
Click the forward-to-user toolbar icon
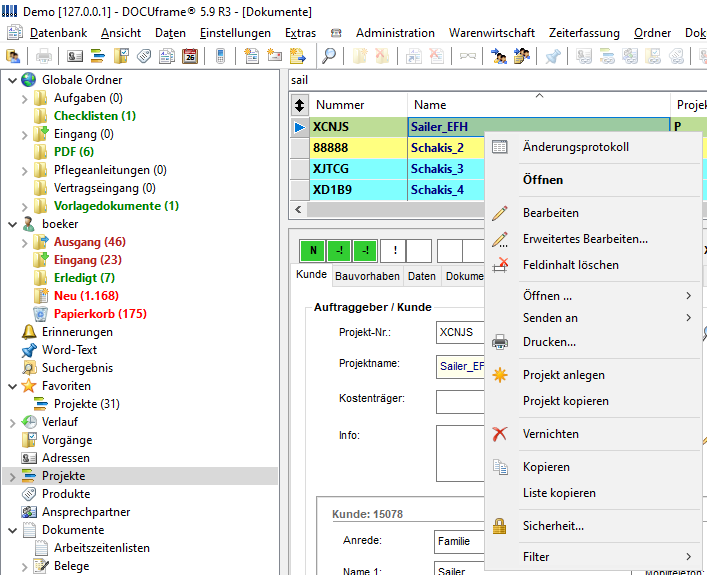(x=499, y=56)
